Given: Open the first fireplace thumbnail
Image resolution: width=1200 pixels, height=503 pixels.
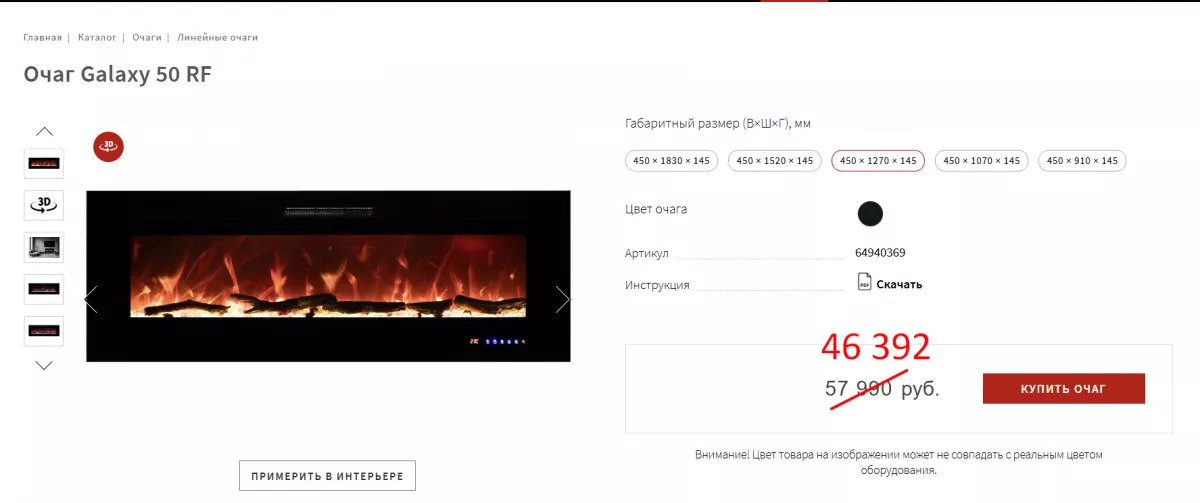Looking at the screenshot, I should [43, 163].
